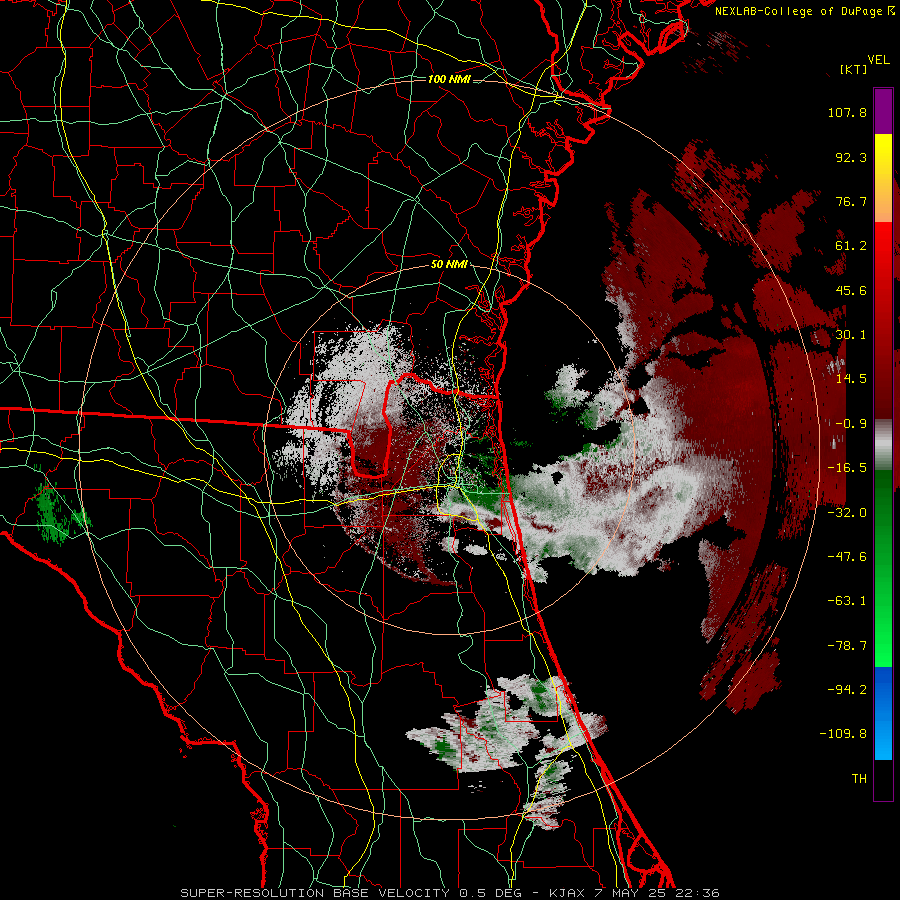Click the -0.9 legend value

tap(851, 424)
